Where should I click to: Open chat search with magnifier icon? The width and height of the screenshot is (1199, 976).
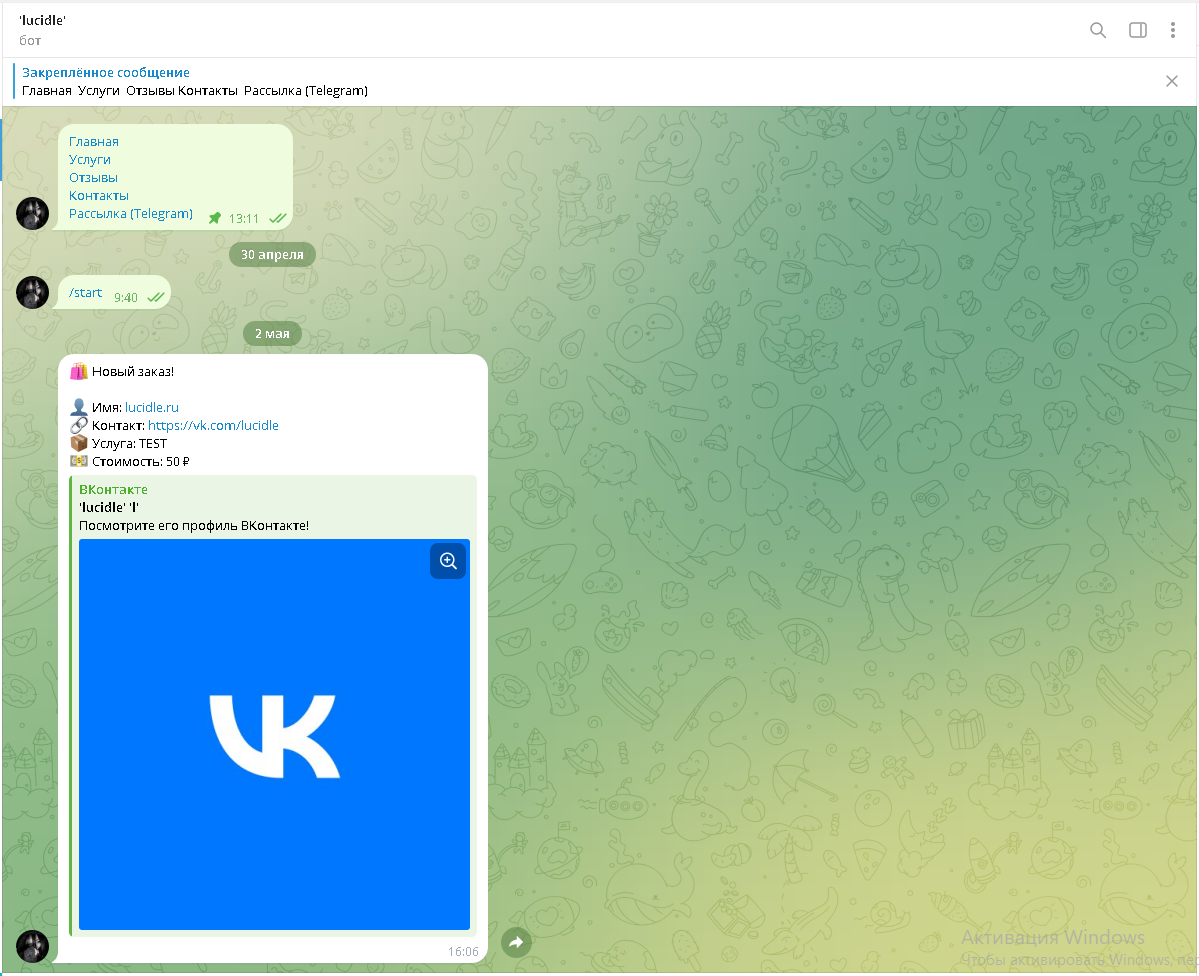[1097, 30]
